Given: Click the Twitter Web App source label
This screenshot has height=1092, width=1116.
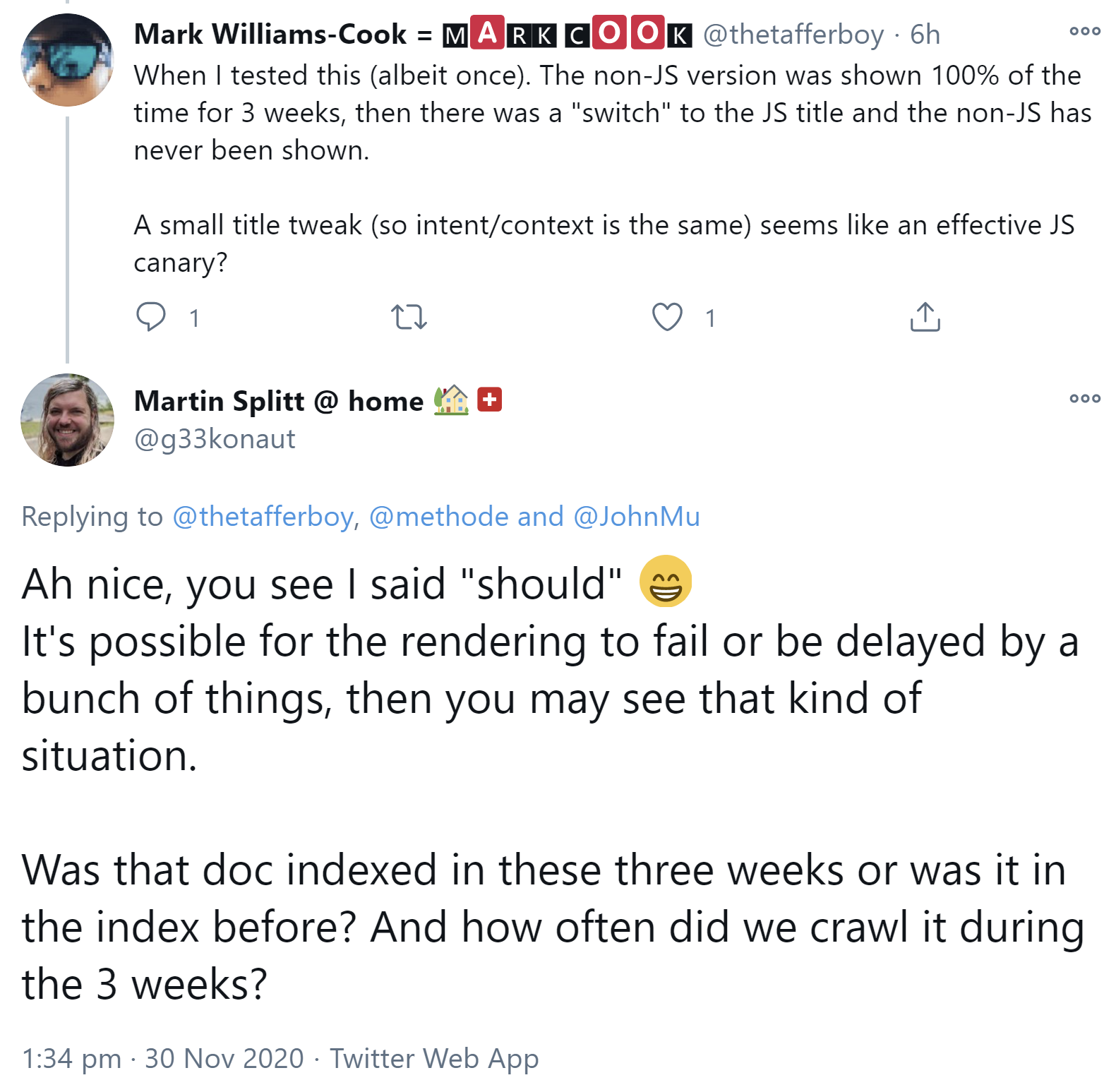Looking at the screenshot, I should point(434,1058).
